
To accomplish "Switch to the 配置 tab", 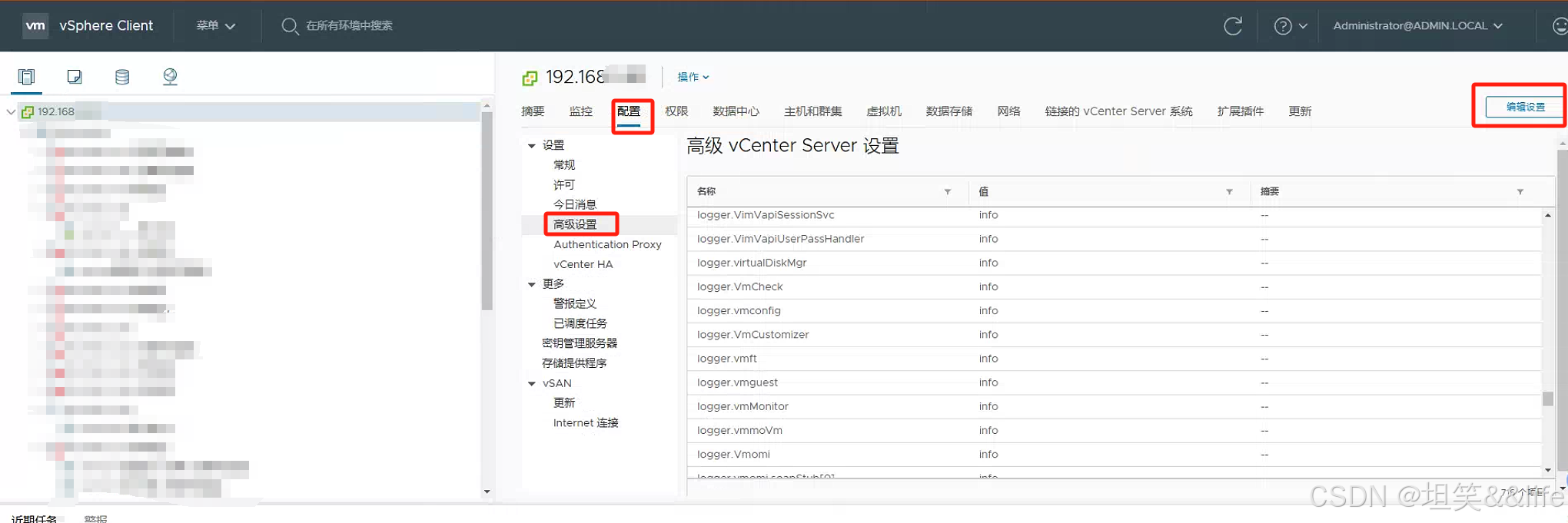I will click(629, 111).
